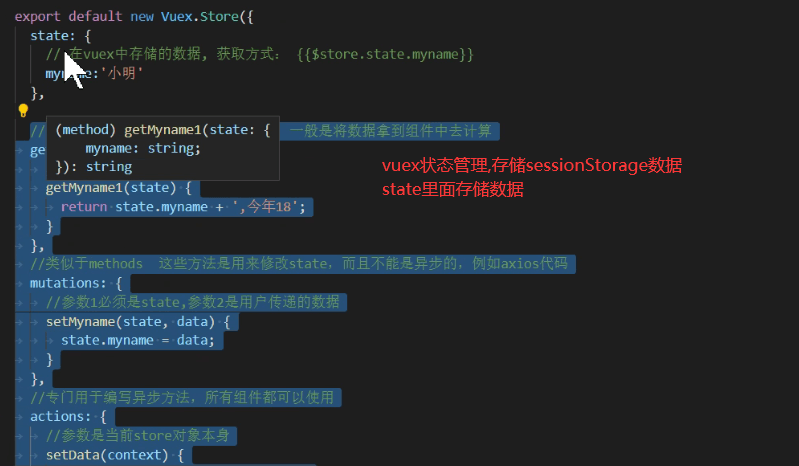799x466 pixels.
Task: Click the comment about methods and axios
Action: [x=299, y=264]
